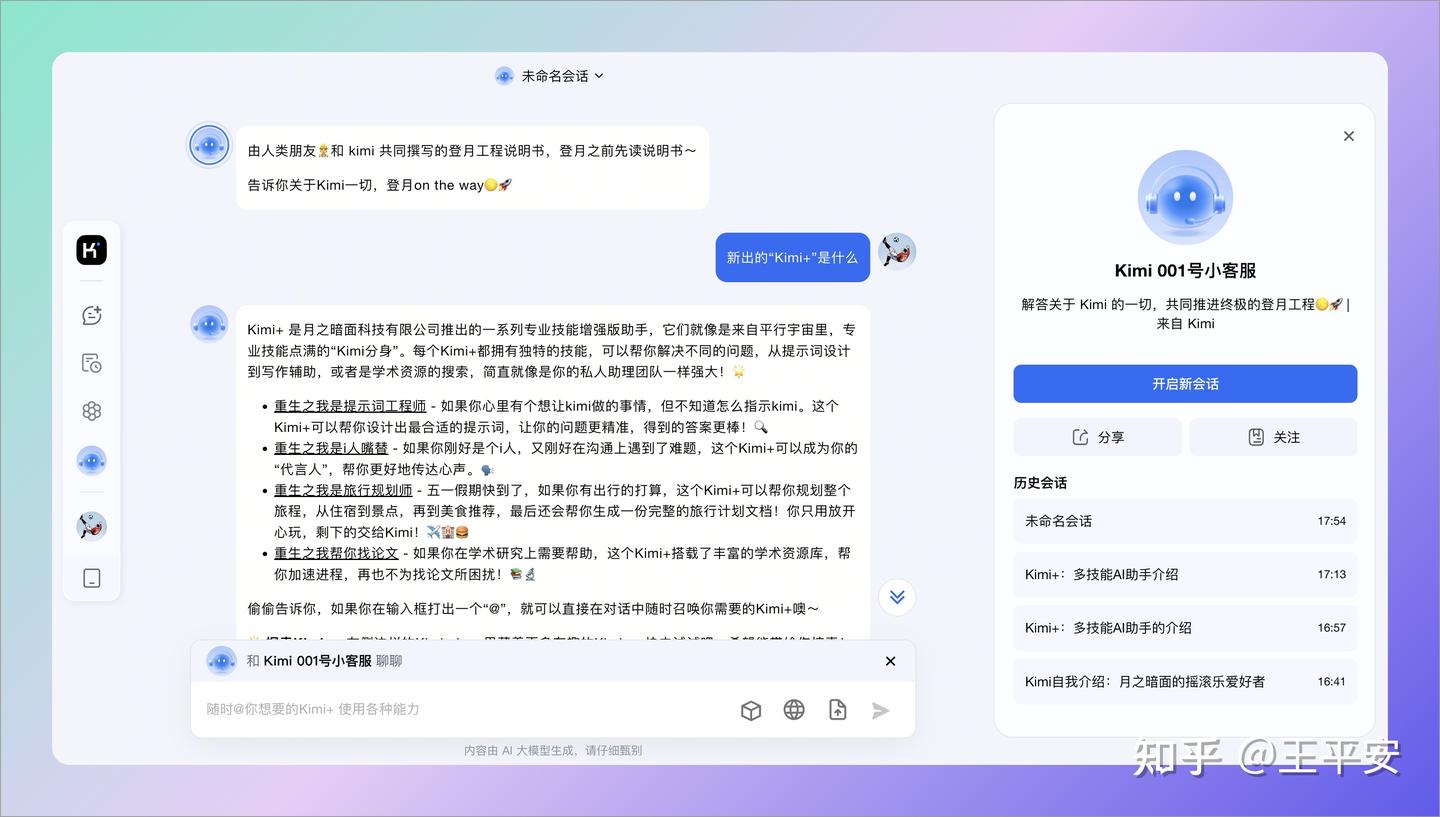Select the Kimi 001号小客服 avatar in the sidebar
1440x817 pixels.
pyautogui.click(x=91, y=461)
